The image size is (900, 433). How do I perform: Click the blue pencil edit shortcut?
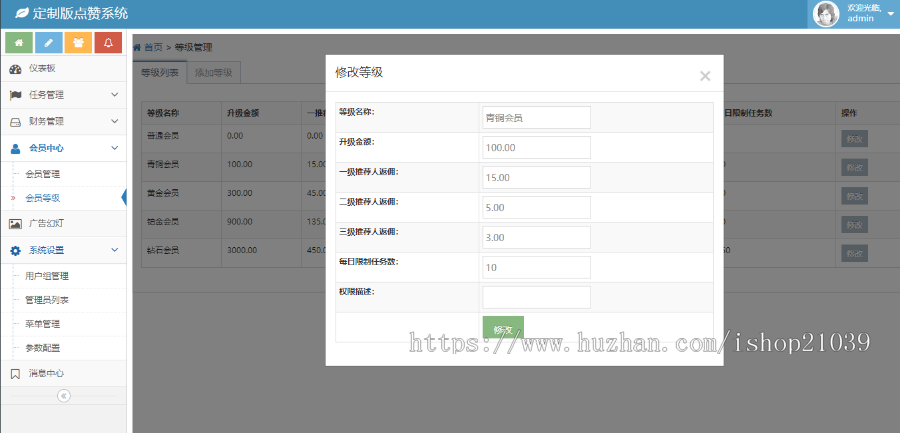tap(49, 43)
